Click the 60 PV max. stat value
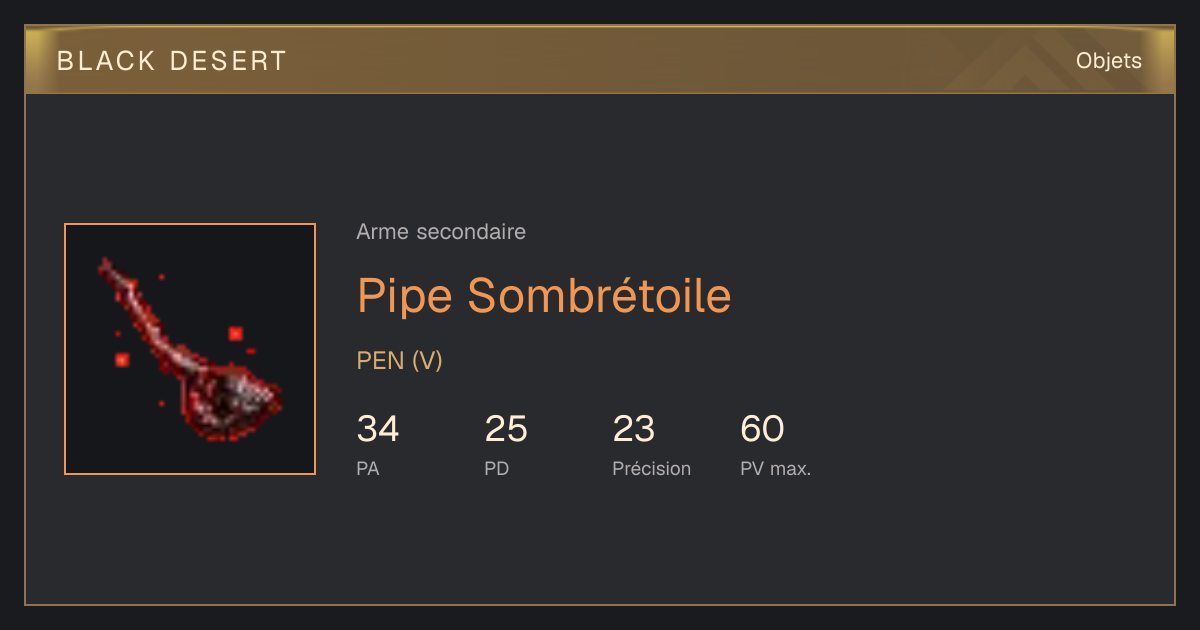 (x=762, y=429)
